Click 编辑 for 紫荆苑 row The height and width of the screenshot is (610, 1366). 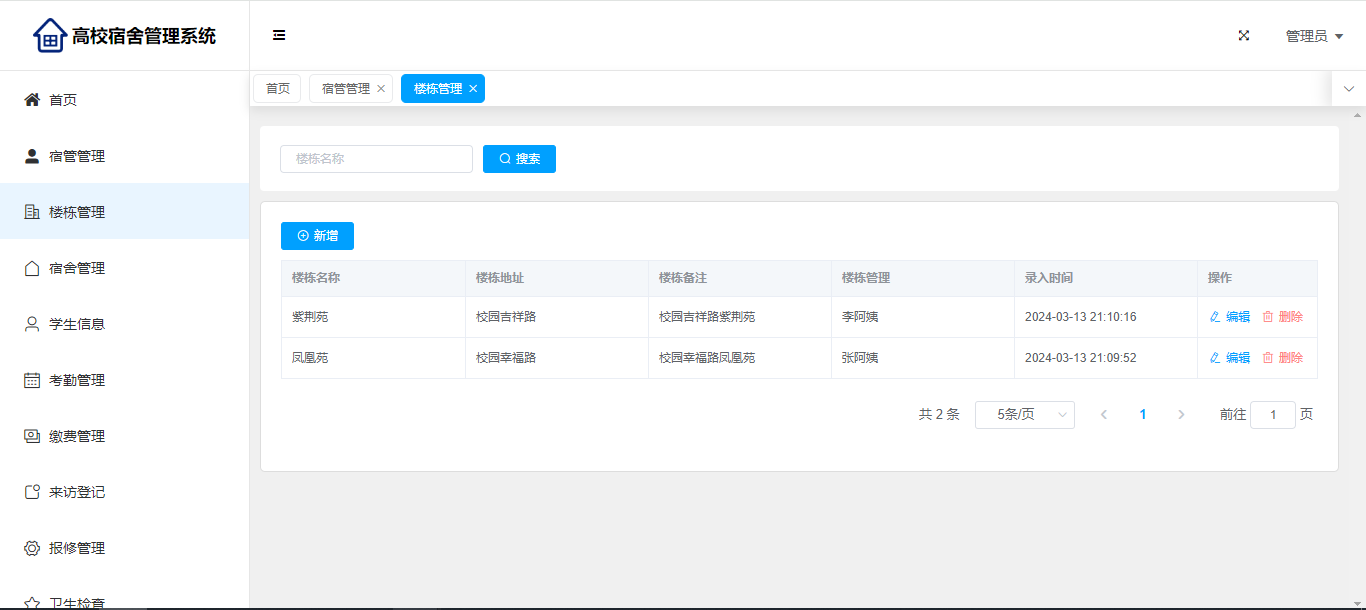tap(1230, 317)
